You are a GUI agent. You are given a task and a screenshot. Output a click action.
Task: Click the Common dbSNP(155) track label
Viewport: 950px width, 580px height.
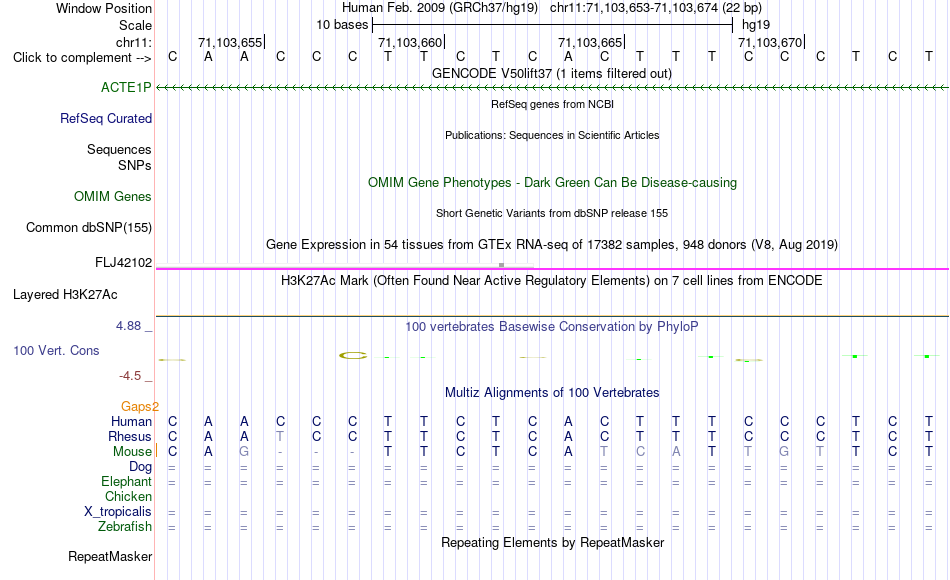pos(88,227)
